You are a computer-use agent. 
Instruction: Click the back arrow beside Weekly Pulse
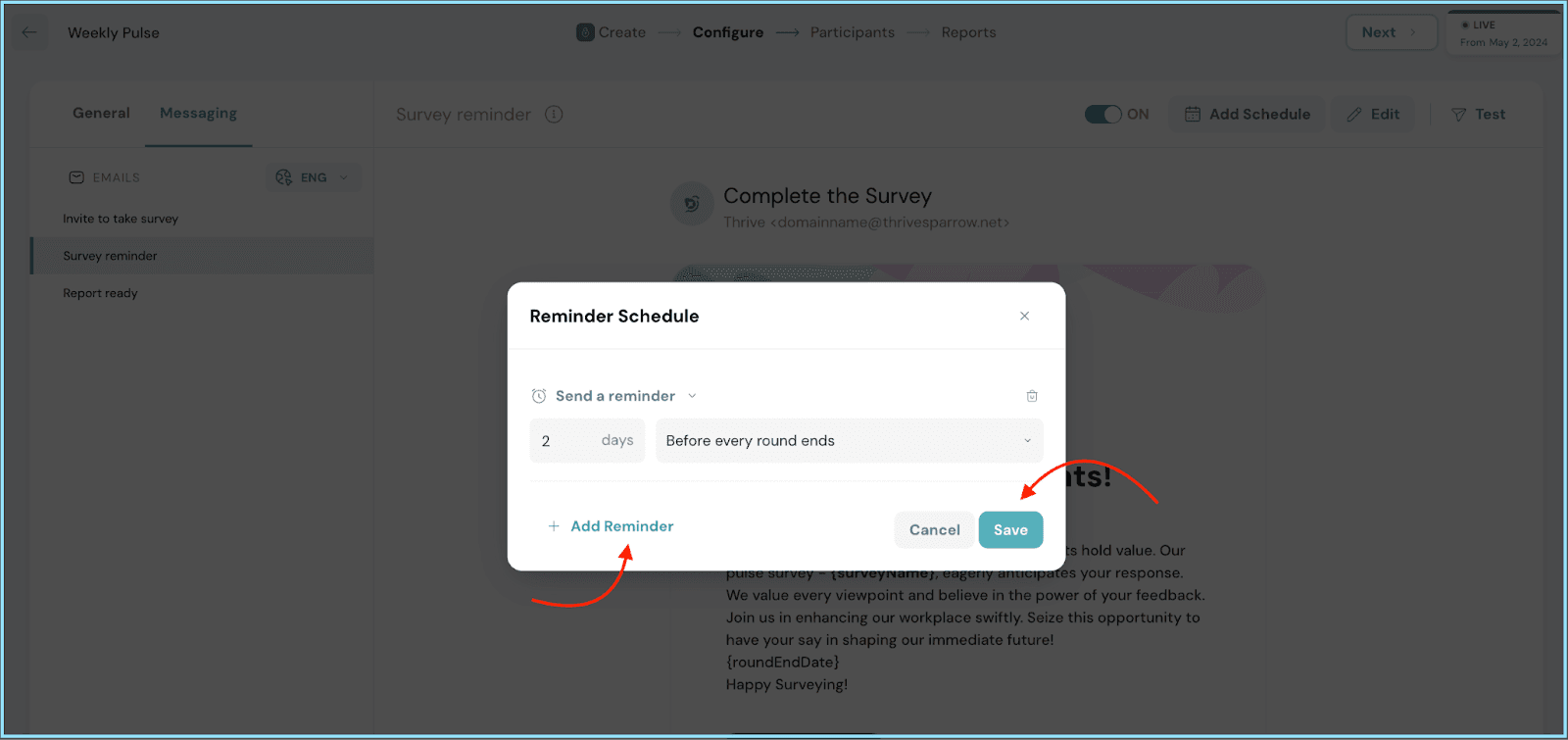[x=29, y=32]
